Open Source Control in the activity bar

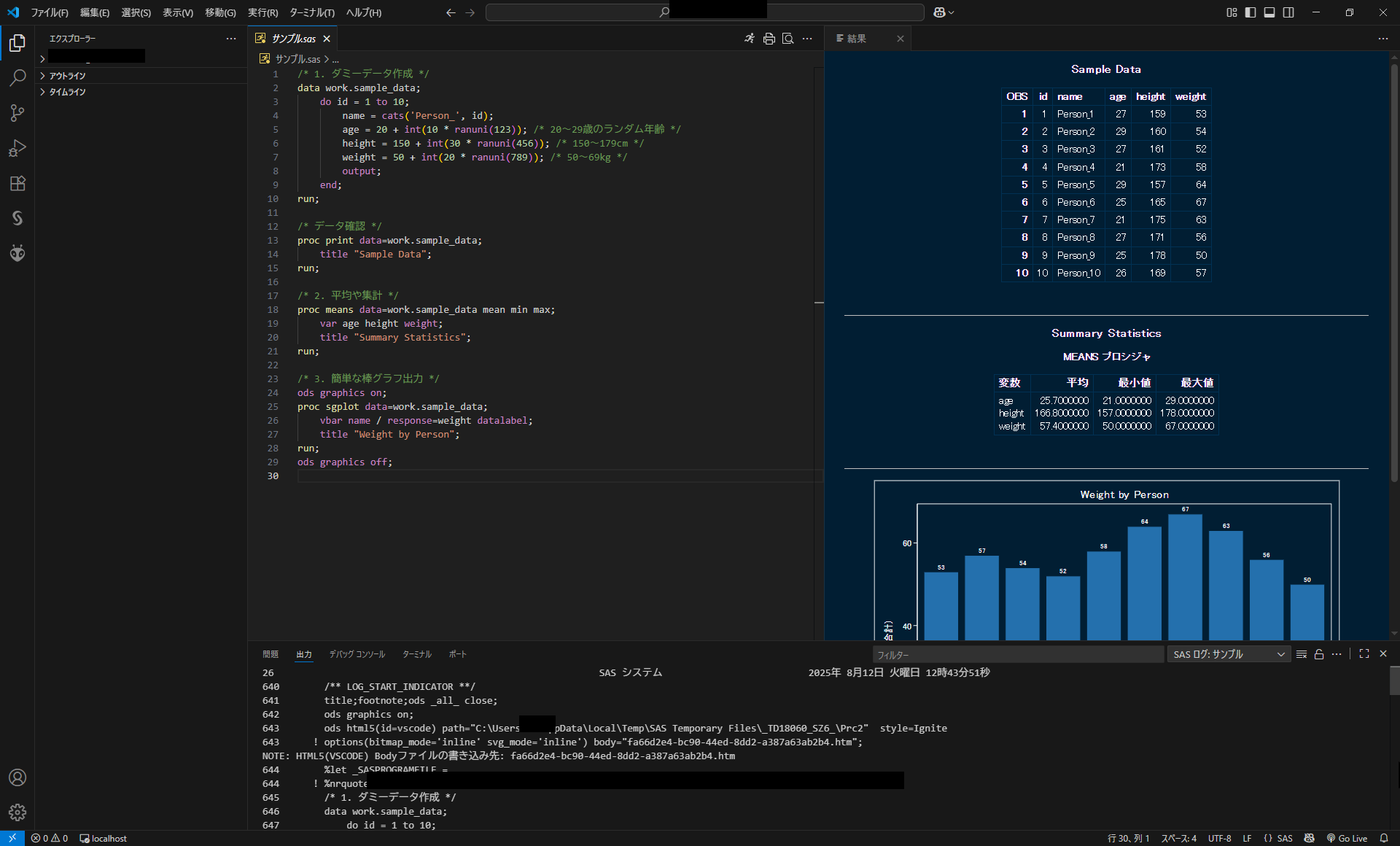click(x=17, y=113)
